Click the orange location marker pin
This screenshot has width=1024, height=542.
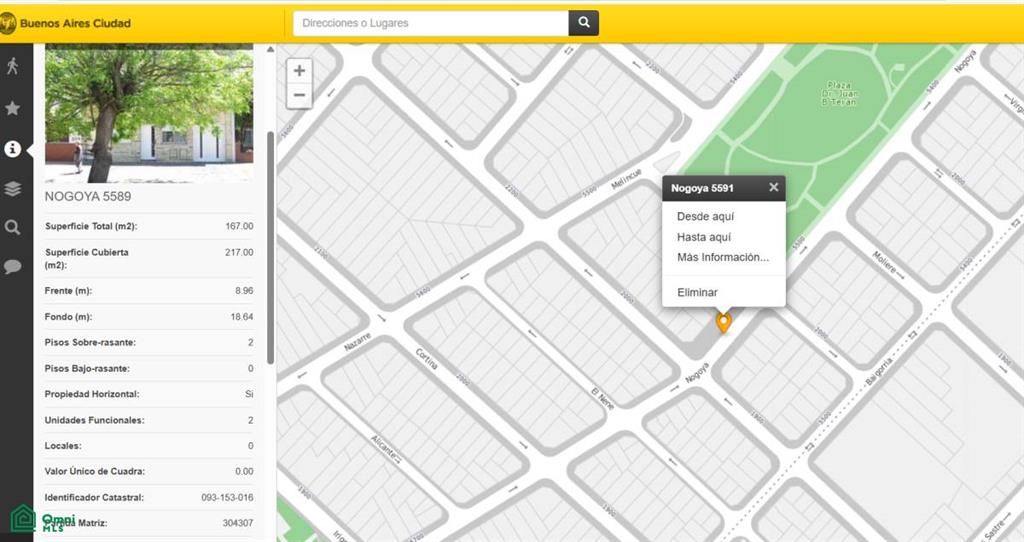723,322
